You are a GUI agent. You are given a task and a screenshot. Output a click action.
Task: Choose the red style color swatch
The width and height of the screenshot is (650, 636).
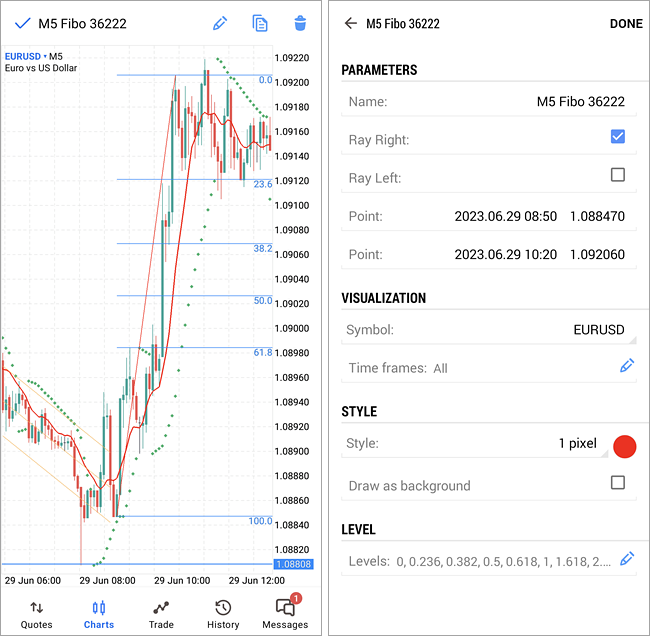tap(624, 446)
